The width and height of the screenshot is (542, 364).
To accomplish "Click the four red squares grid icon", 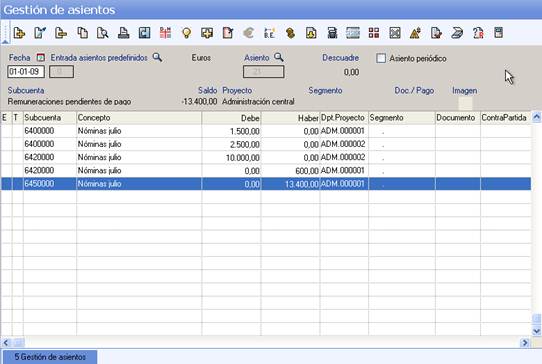I will [x=374, y=33].
